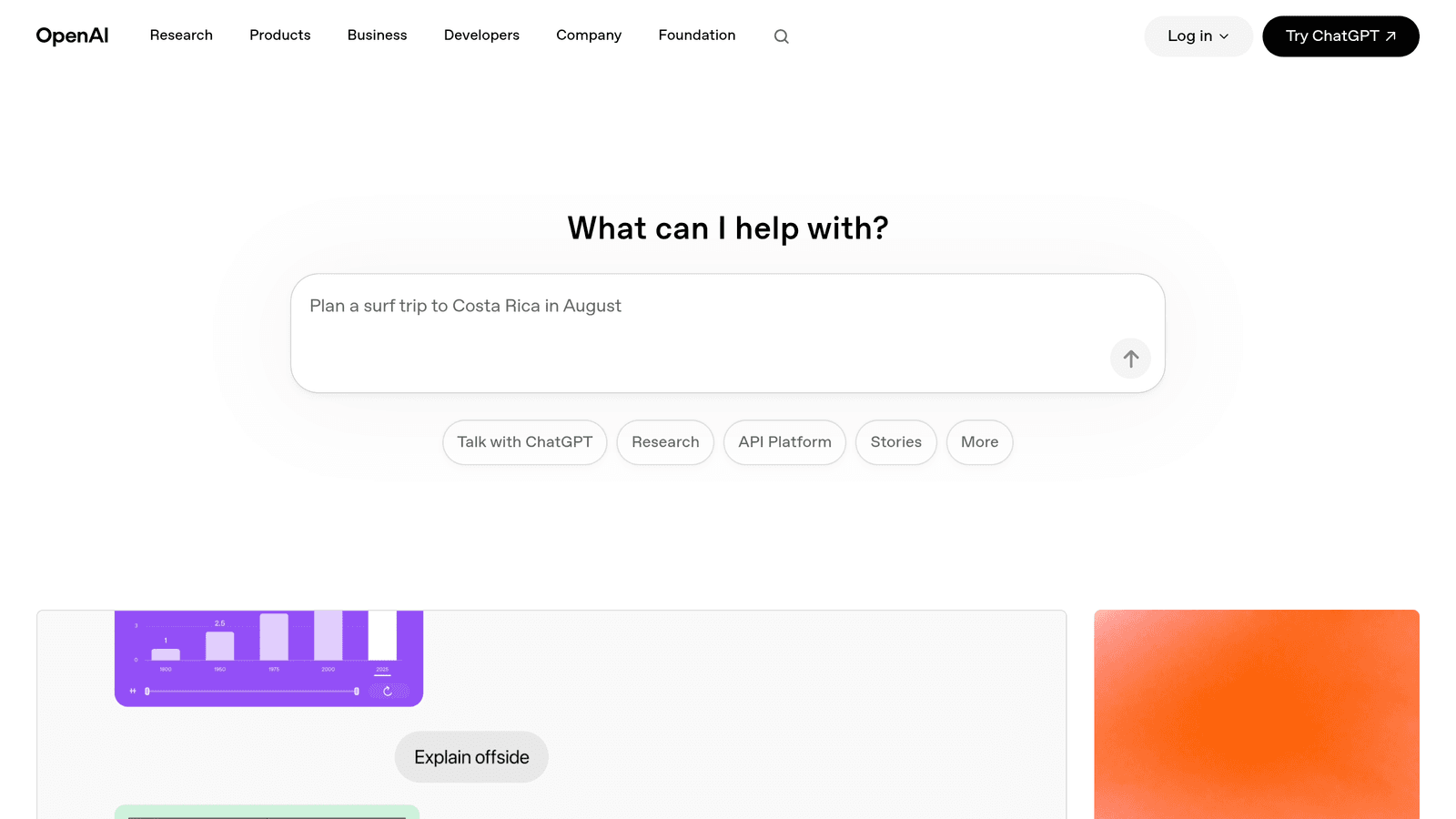Screen dimensions: 1456x819
Task: Click the 1950 bar in the chart
Action: click(219, 646)
